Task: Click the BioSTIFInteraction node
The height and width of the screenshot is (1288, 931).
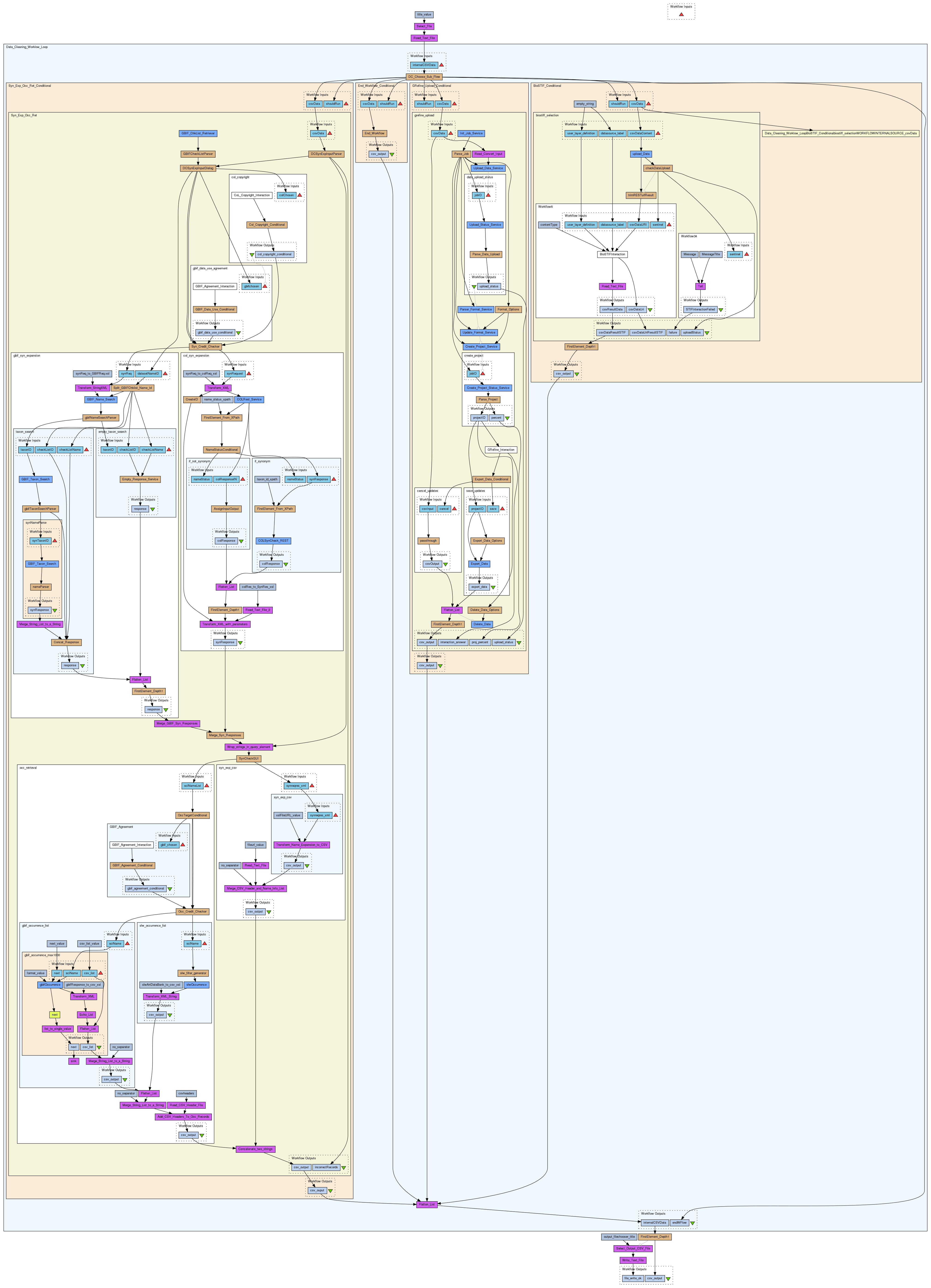Action: (x=613, y=254)
